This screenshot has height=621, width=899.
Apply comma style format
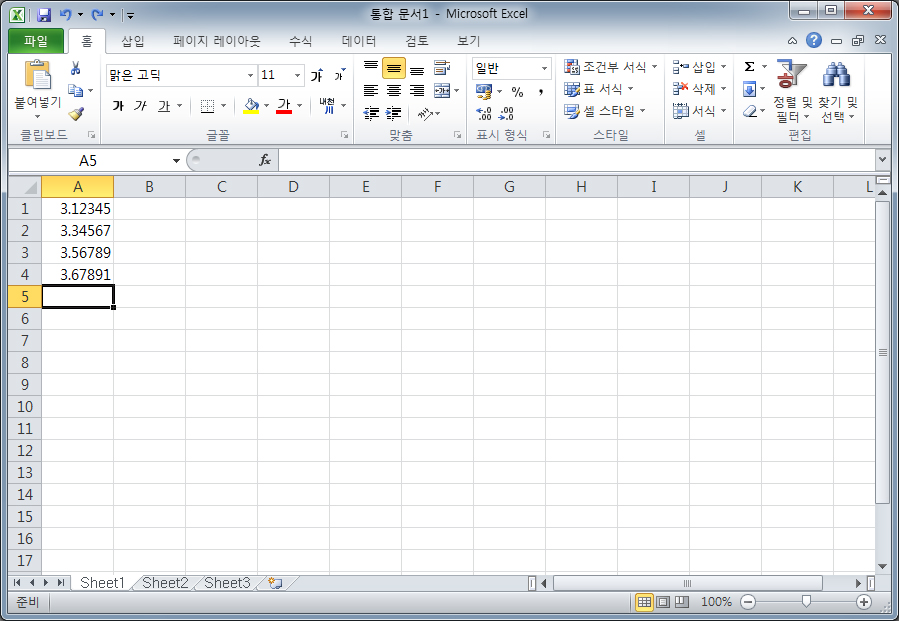(541, 91)
